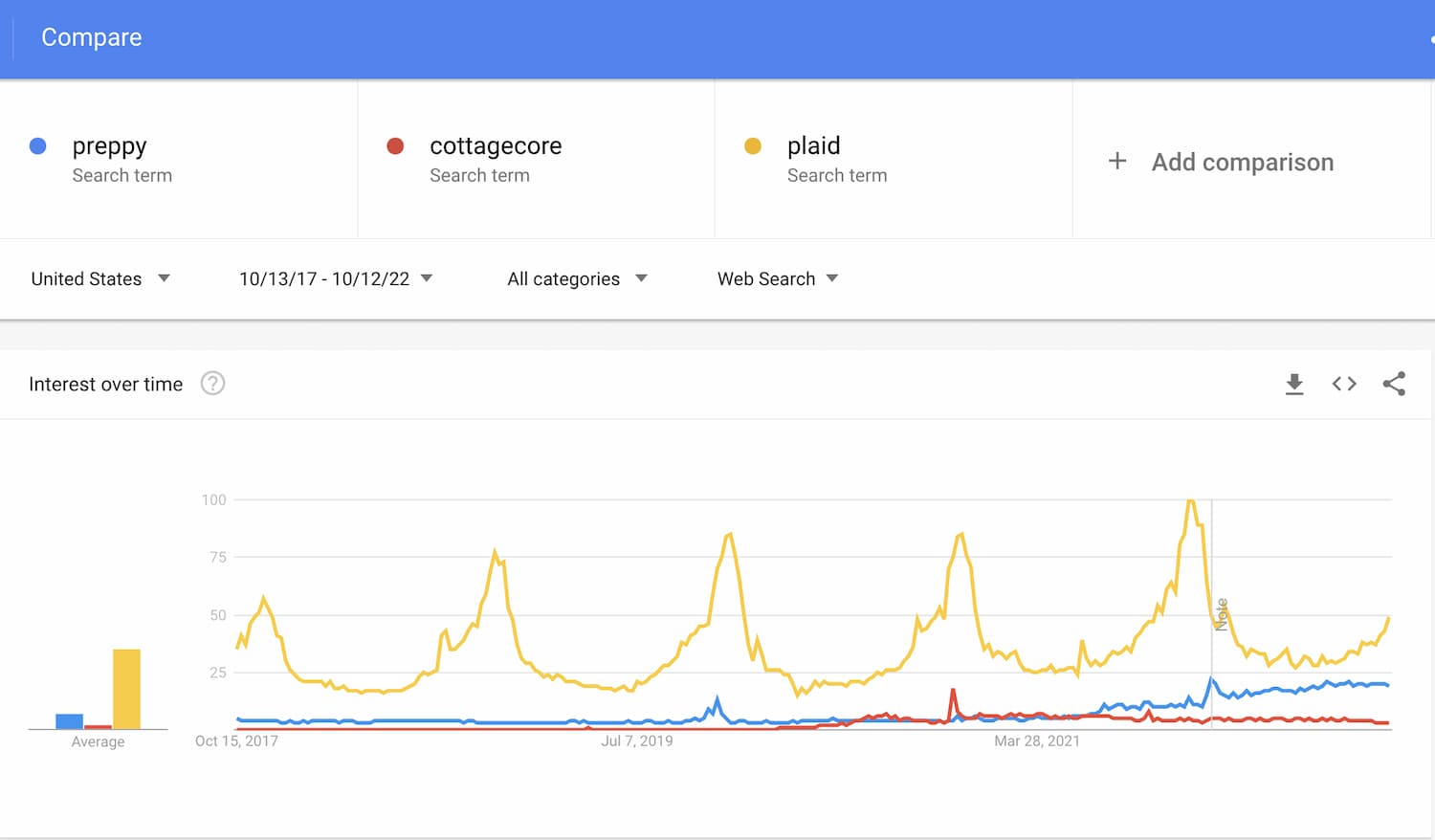Change the Web Search type dropdown
Image resolution: width=1435 pixels, height=840 pixels.
(778, 278)
